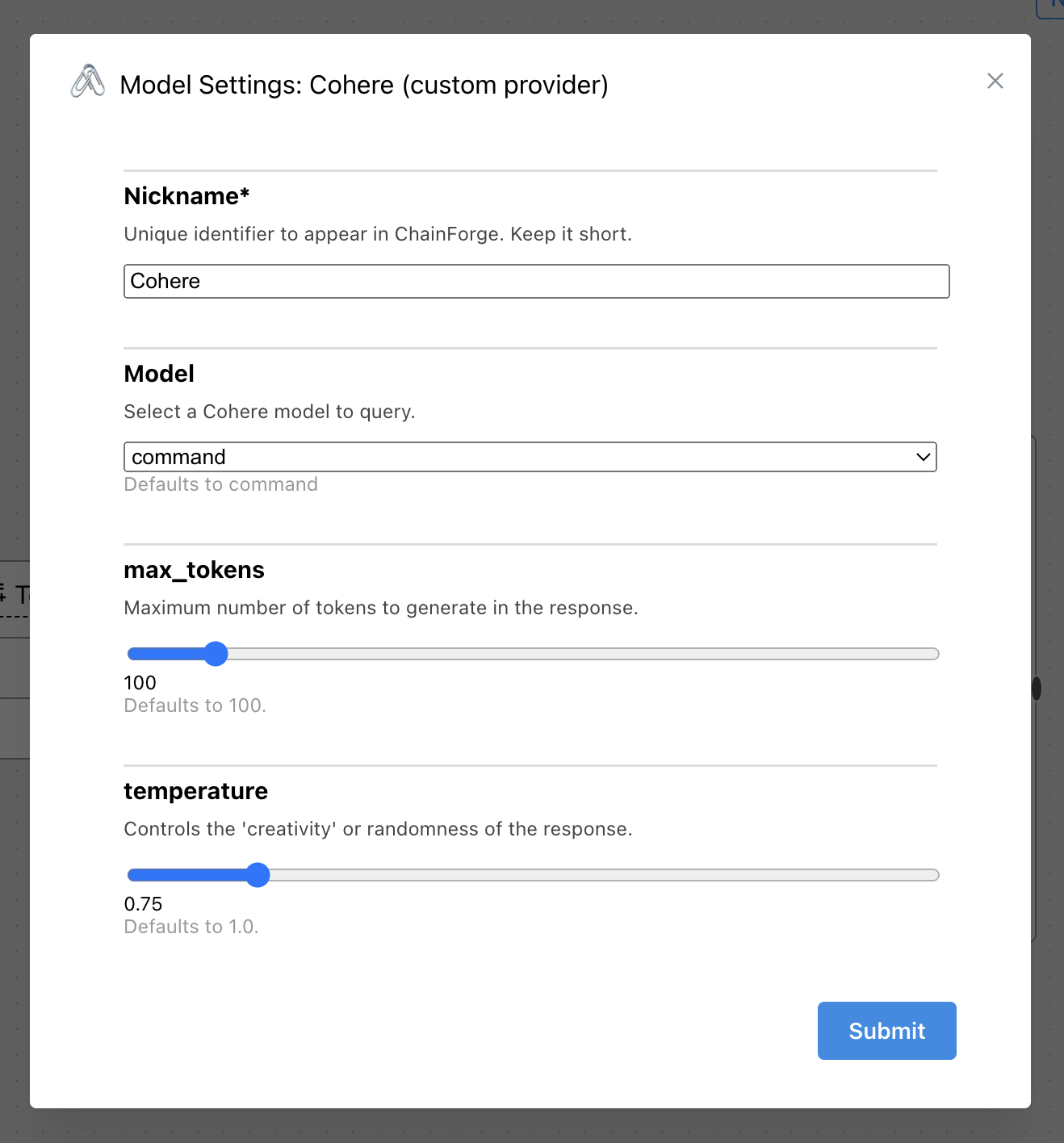Click the add-field plus icon on the TextFields node

[x=4, y=595]
